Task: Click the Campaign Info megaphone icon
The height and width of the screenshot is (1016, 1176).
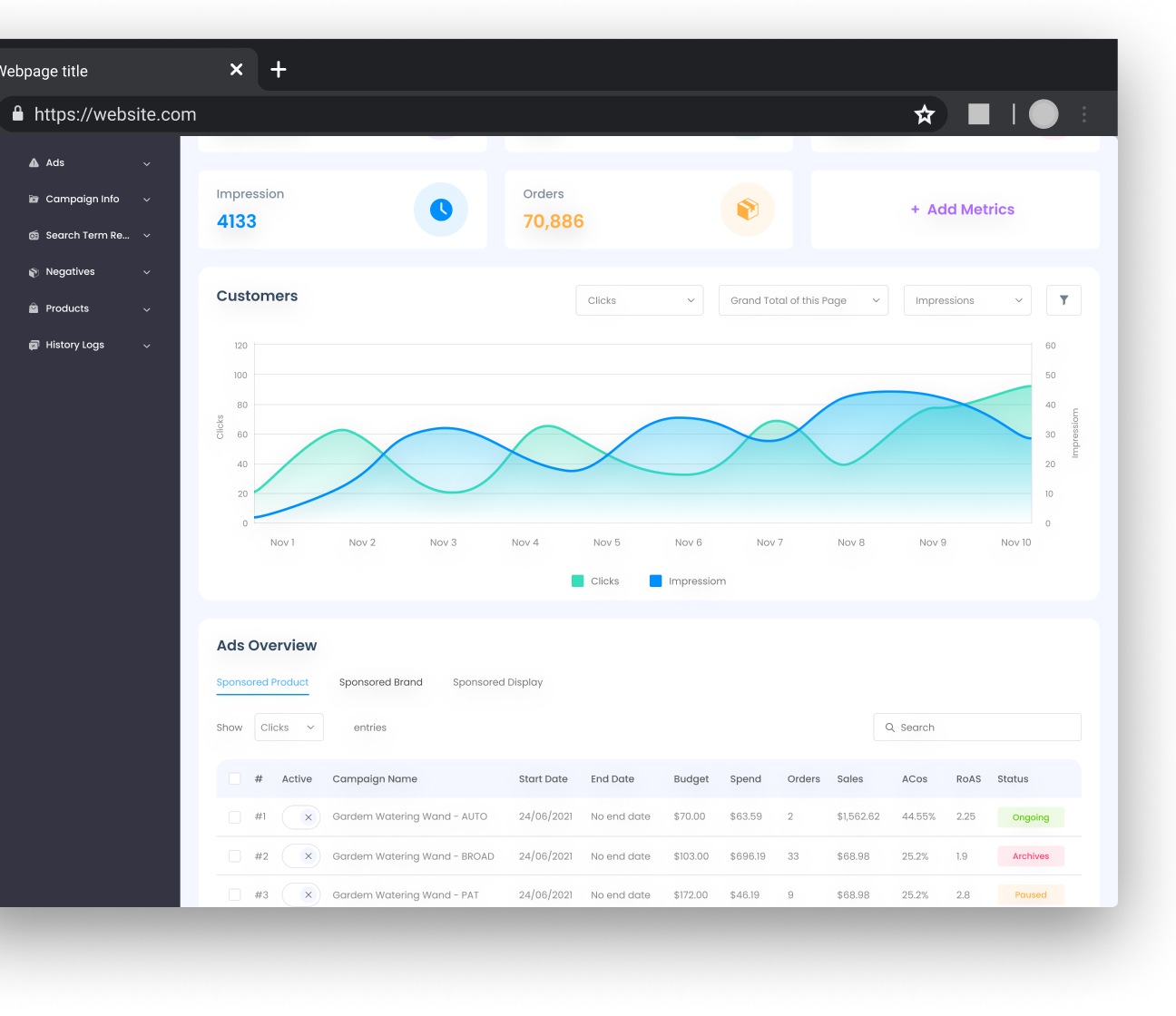Action: click(x=34, y=199)
